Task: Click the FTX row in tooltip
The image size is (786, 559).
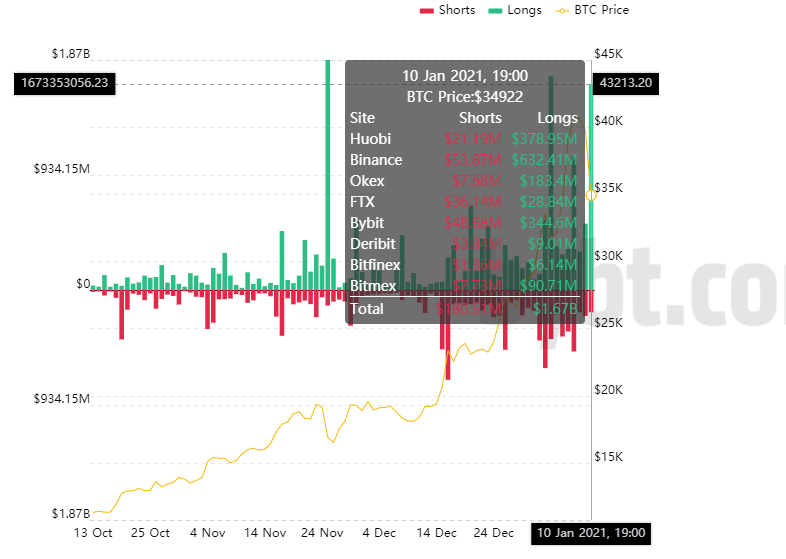Action: tap(464, 202)
